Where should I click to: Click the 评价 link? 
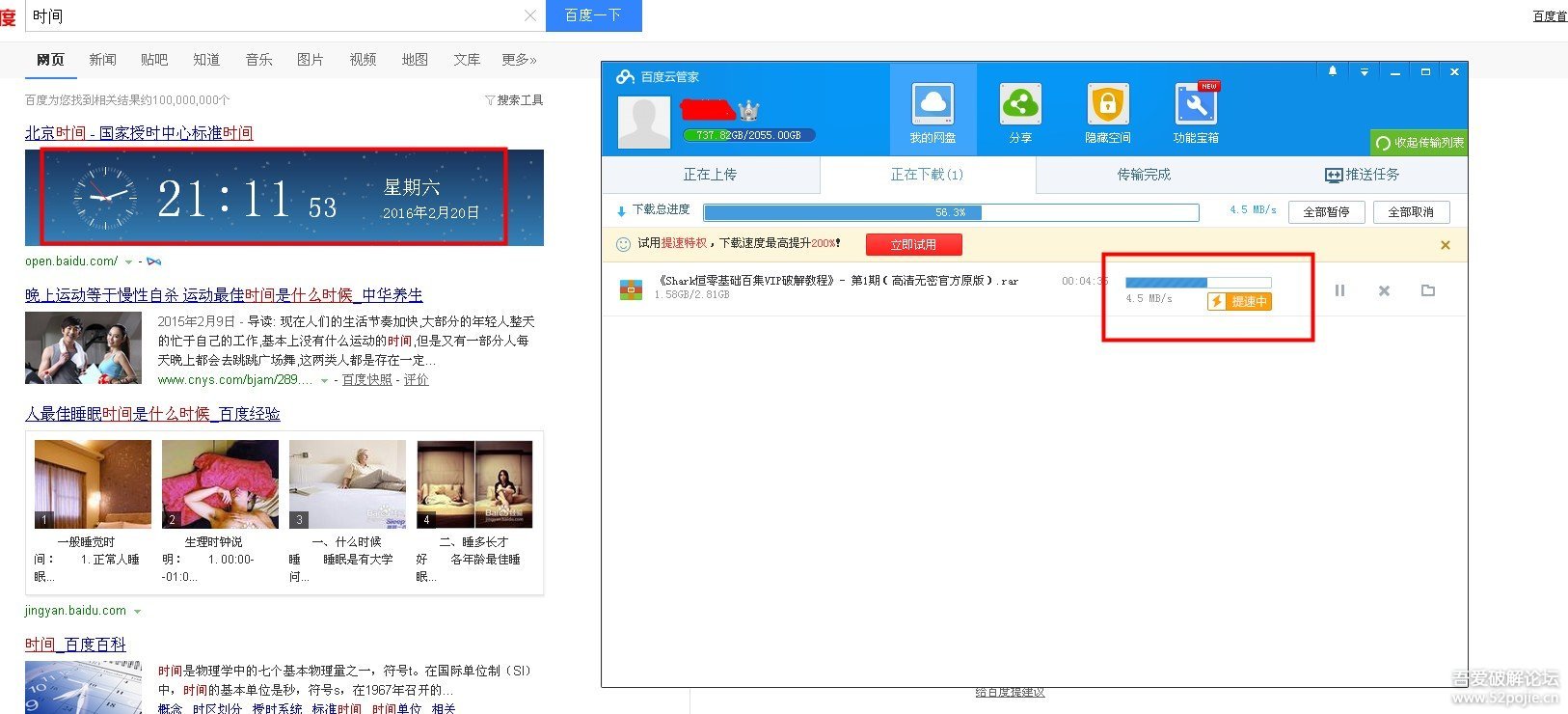point(417,380)
